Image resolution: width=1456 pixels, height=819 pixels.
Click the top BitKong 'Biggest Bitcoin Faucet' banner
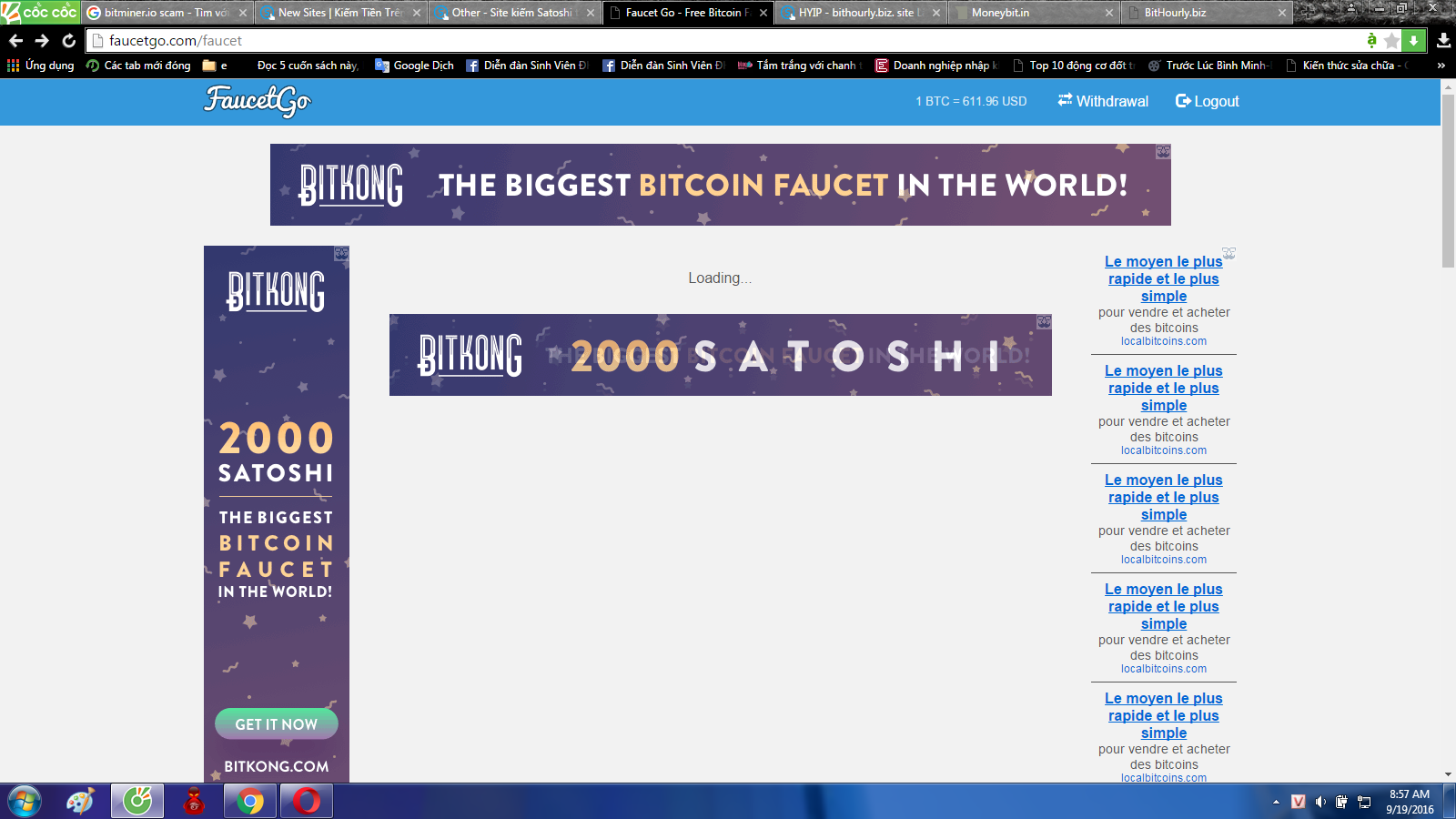click(721, 185)
